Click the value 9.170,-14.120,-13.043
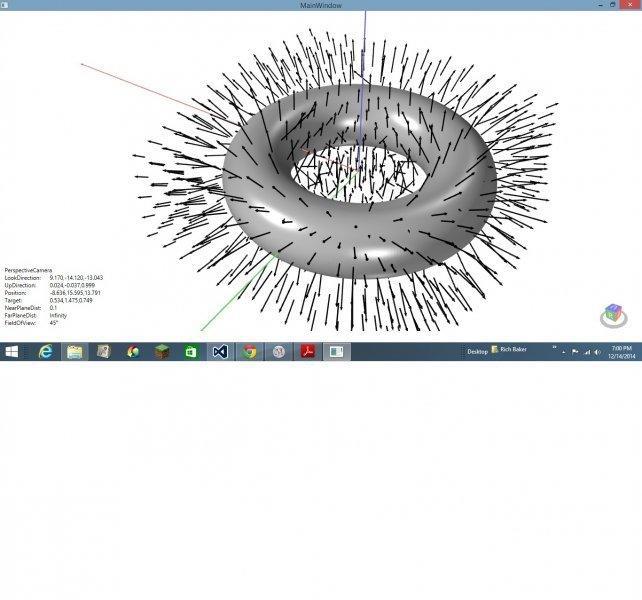The image size is (642, 600). [76, 278]
